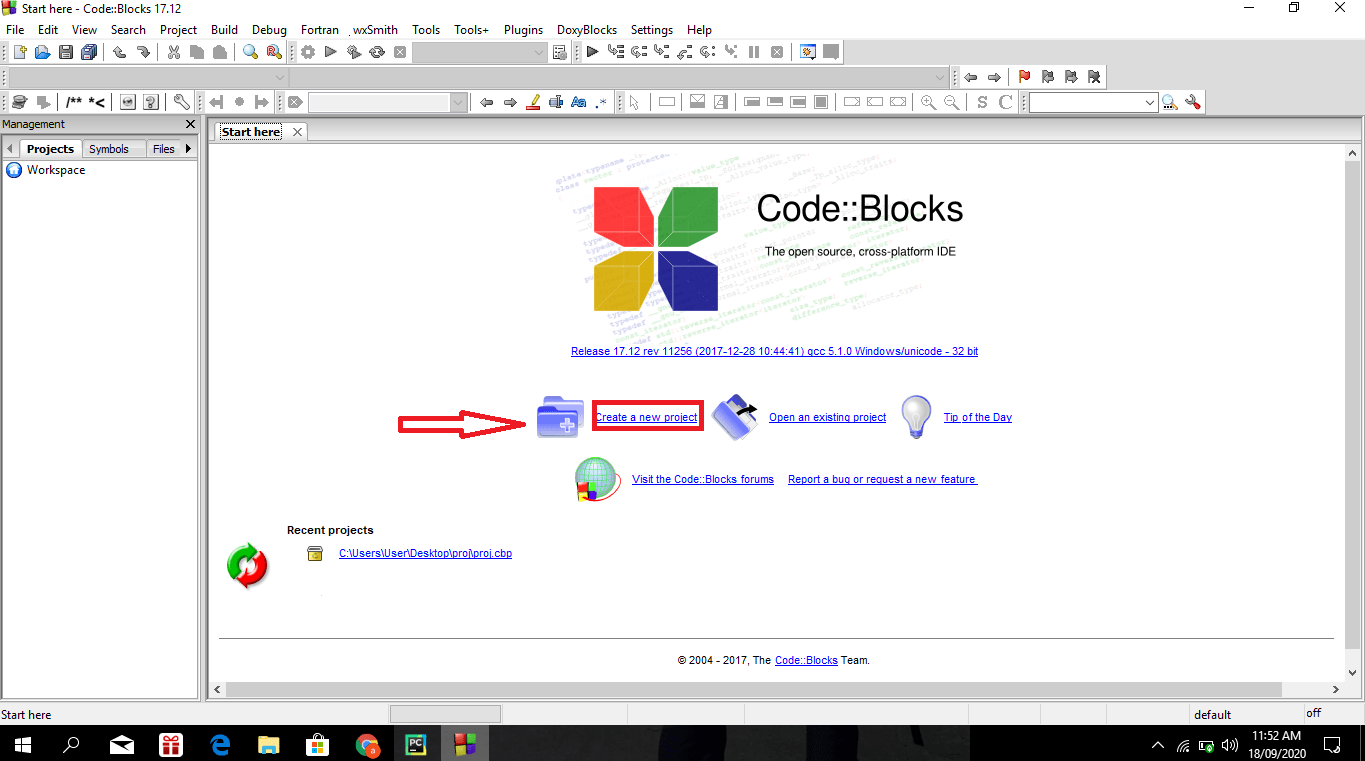Screen dimensions: 1365x761
Task: Open the Fortran menu
Action: pyautogui.click(x=319, y=29)
